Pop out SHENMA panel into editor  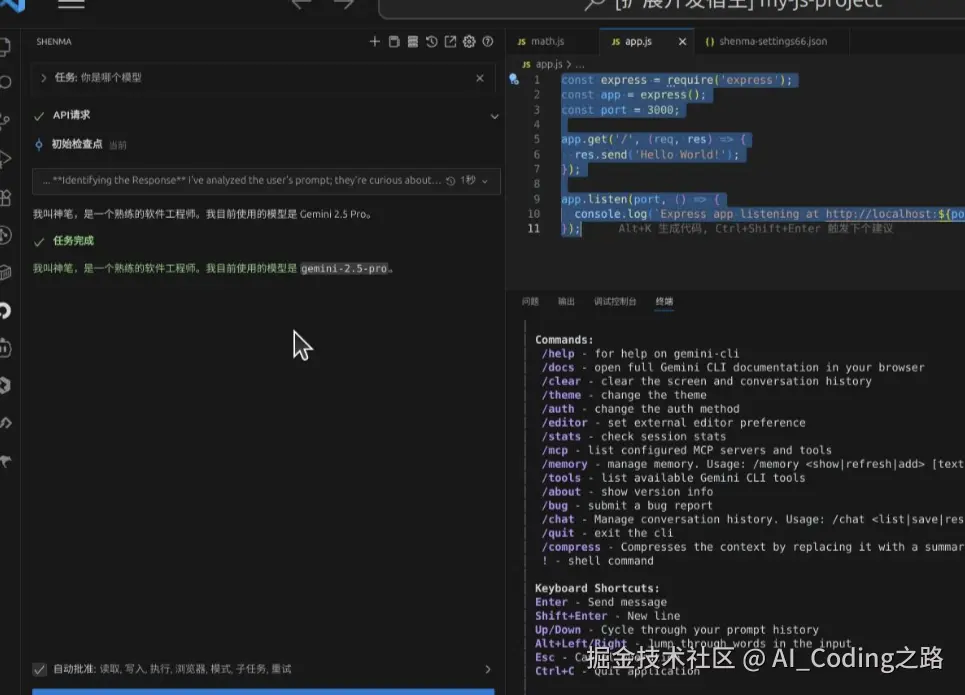(450, 41)
